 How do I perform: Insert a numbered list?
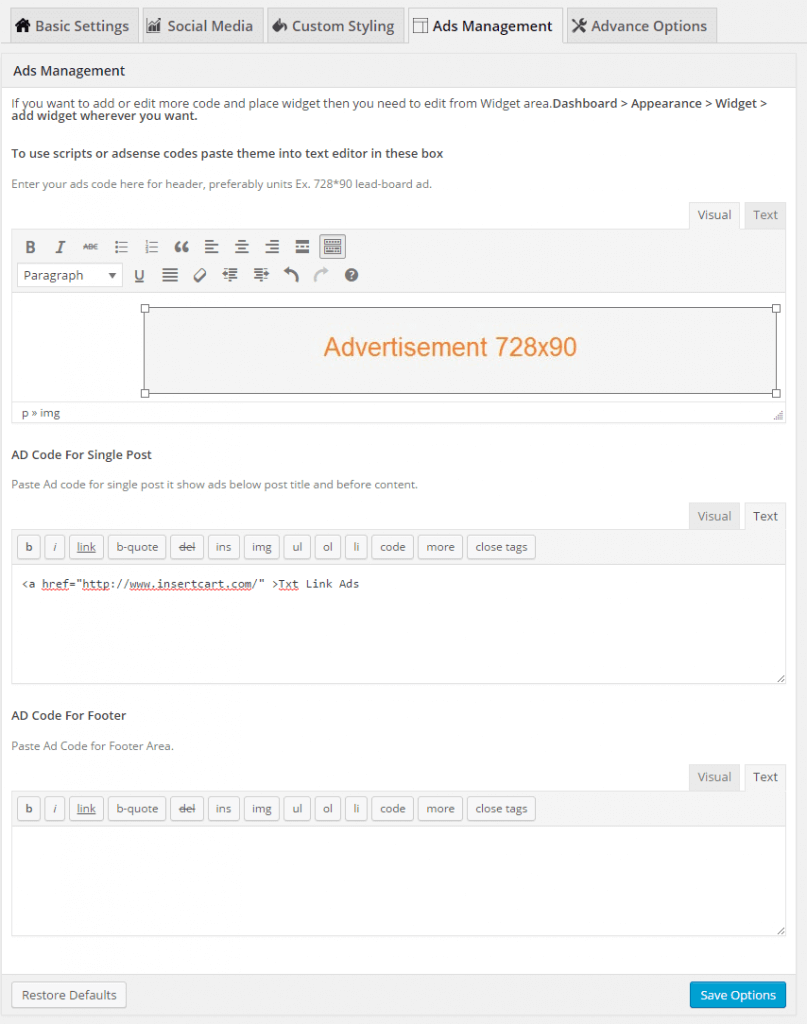pyautogui.click(x=151, y=246)
